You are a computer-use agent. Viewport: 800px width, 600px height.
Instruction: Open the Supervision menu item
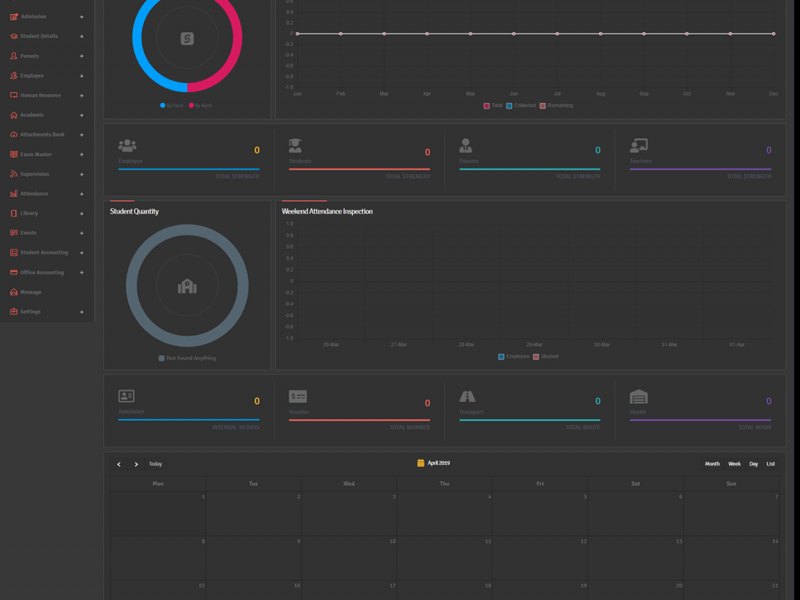coord(46,174)
